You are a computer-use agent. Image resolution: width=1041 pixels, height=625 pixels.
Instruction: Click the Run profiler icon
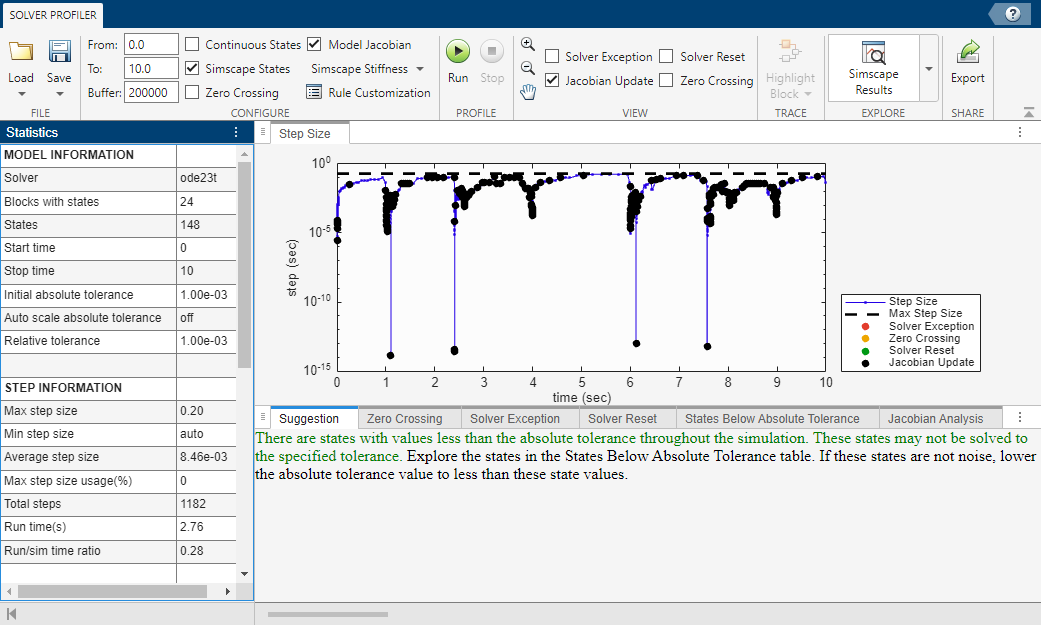click(x=457, y=50)
